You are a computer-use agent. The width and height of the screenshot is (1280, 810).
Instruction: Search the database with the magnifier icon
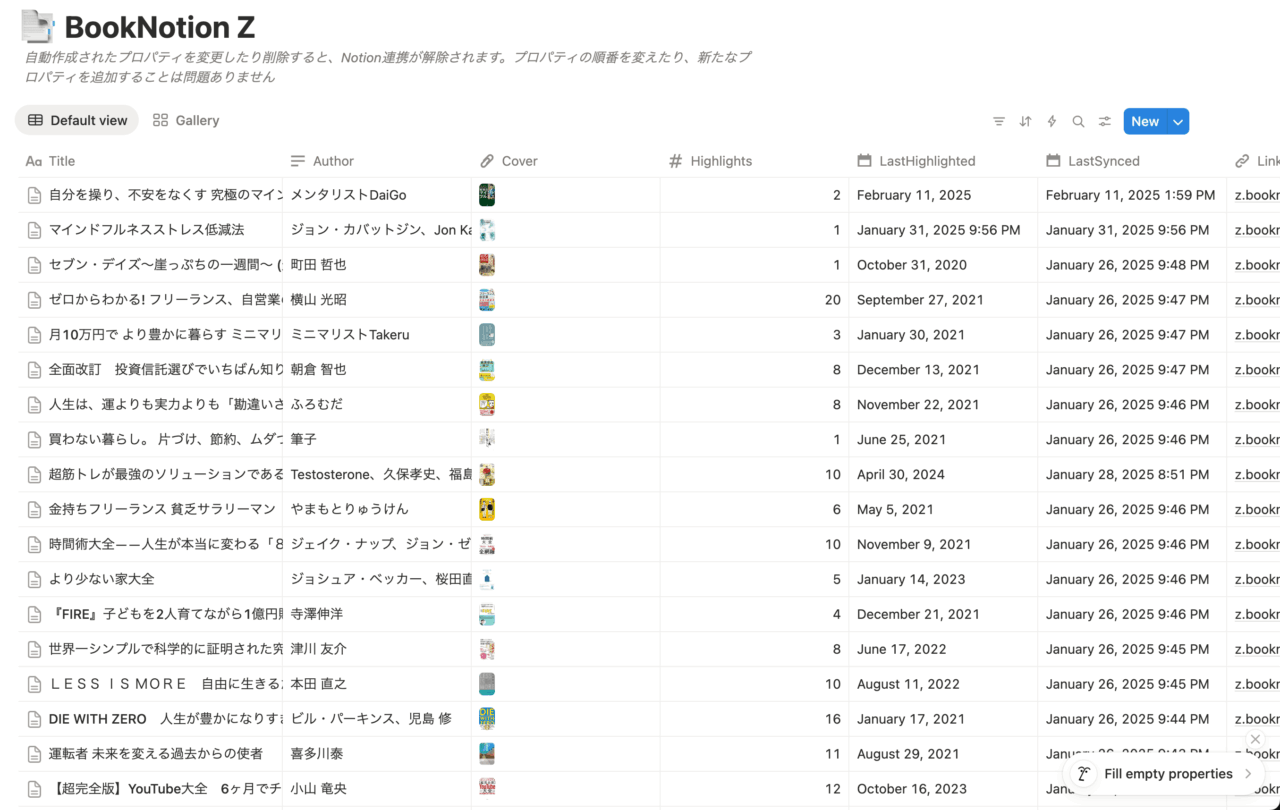coord(1078,121)
